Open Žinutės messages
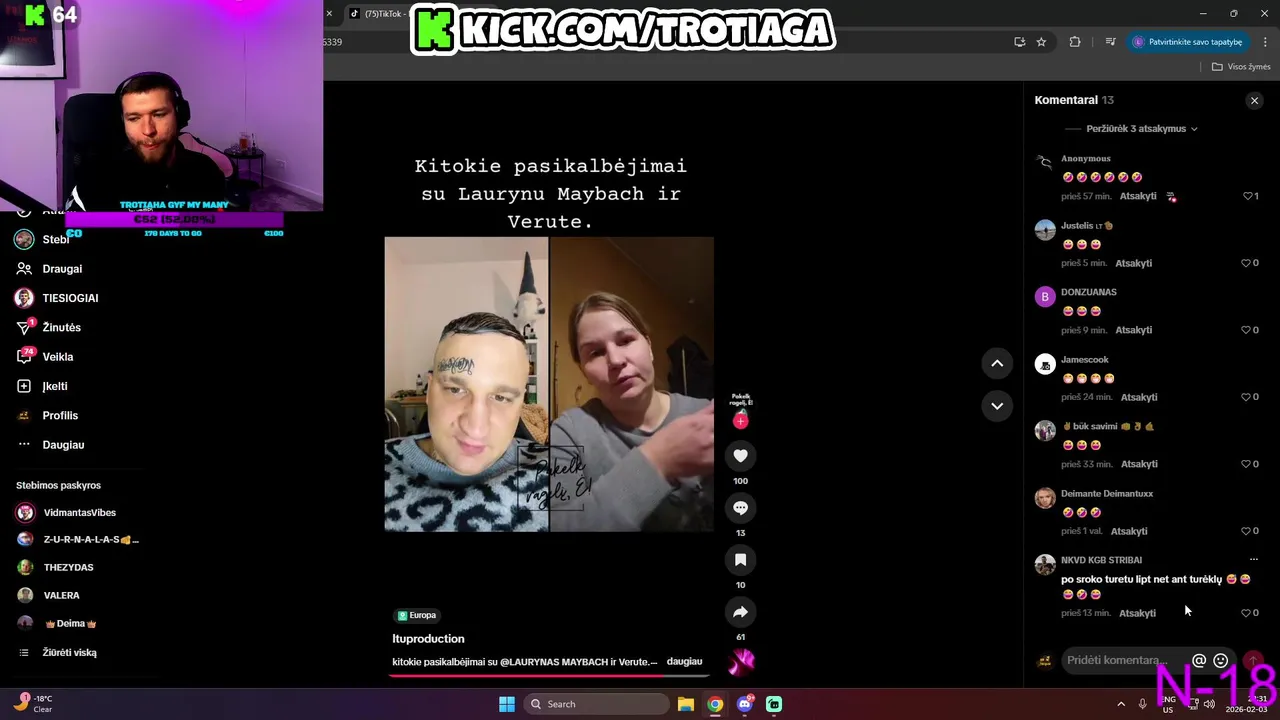The image size is (1280, 720). pyautogui.click(x=61, y=328)
